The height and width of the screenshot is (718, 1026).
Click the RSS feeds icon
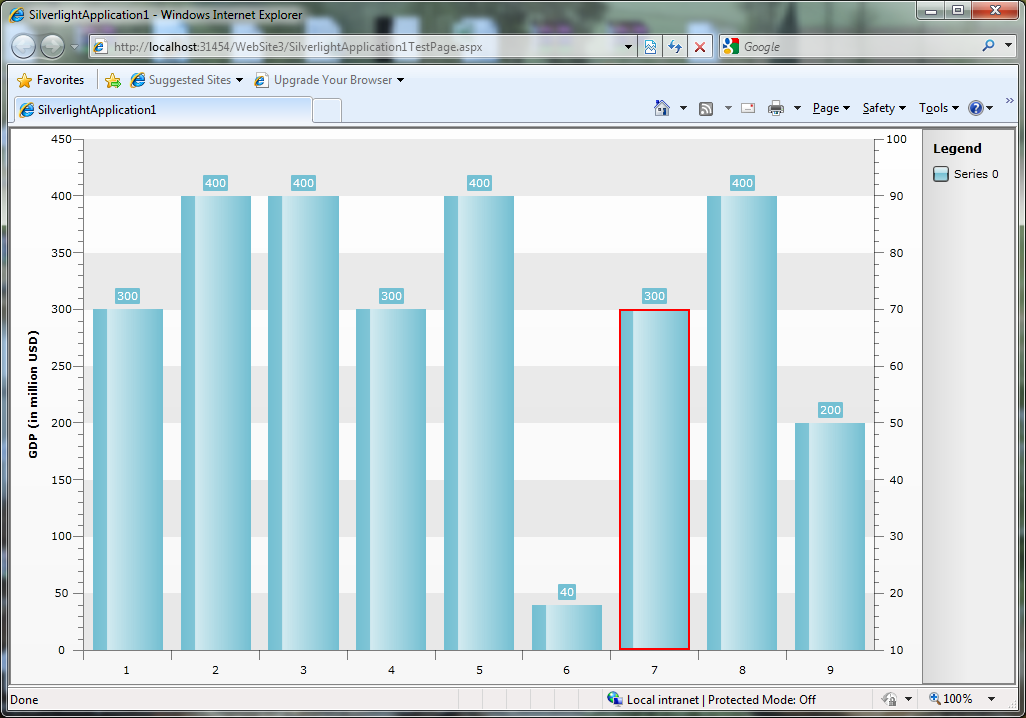pyautogui.click(x=706, y=109)
